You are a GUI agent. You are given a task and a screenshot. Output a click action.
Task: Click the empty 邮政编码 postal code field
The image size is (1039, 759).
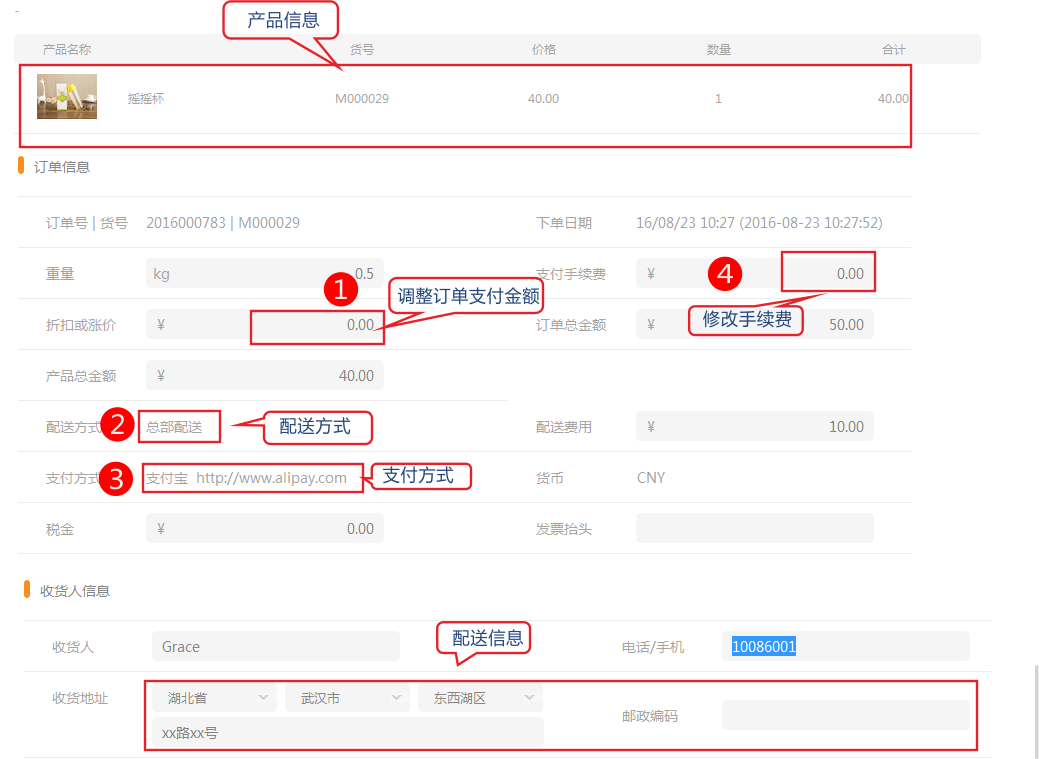click(x=845, y=716)
